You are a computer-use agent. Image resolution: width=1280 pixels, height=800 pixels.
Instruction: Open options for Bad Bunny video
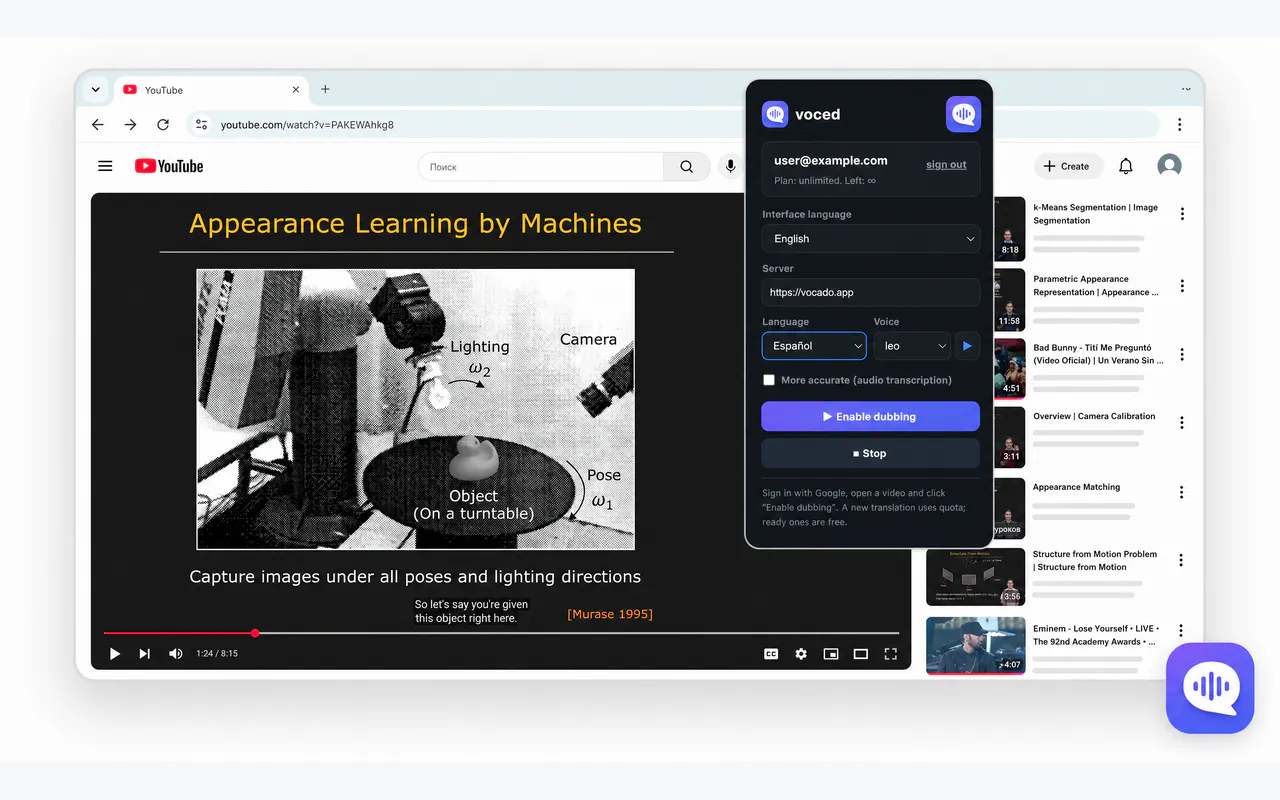click(x=1182, y=354)
